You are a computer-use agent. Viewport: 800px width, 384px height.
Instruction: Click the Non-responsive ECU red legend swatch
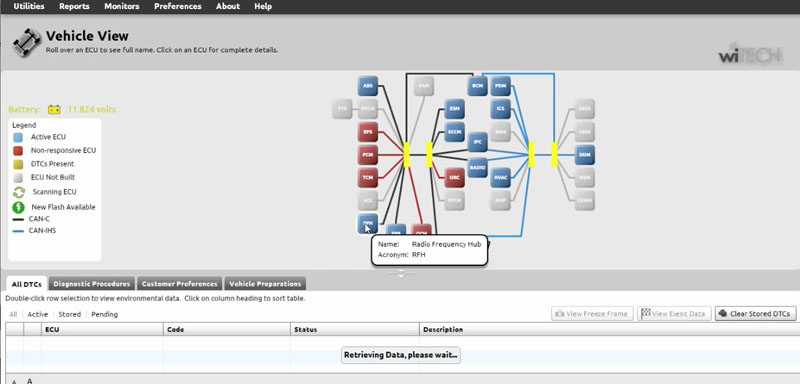18,150
